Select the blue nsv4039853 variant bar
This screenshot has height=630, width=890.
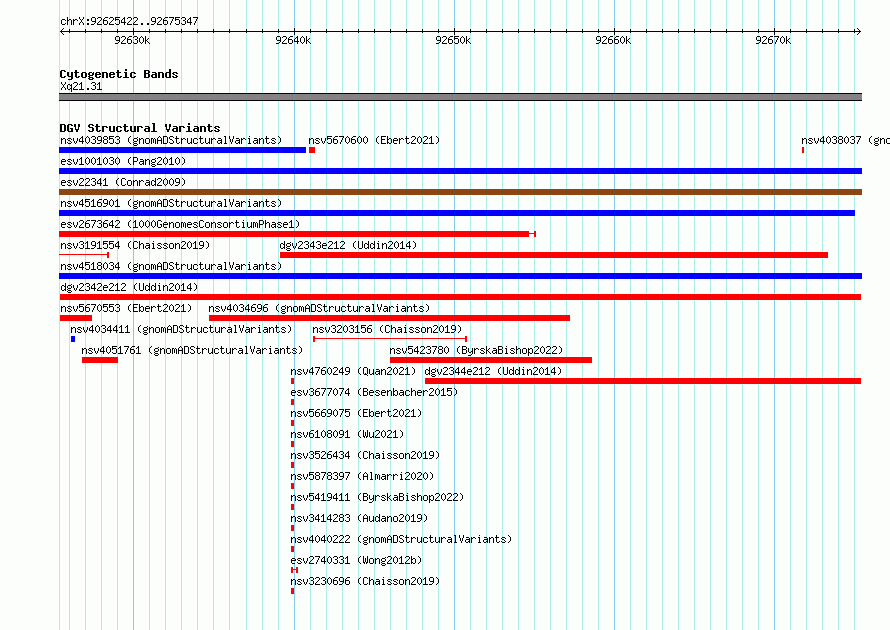[x=183, y=150]
